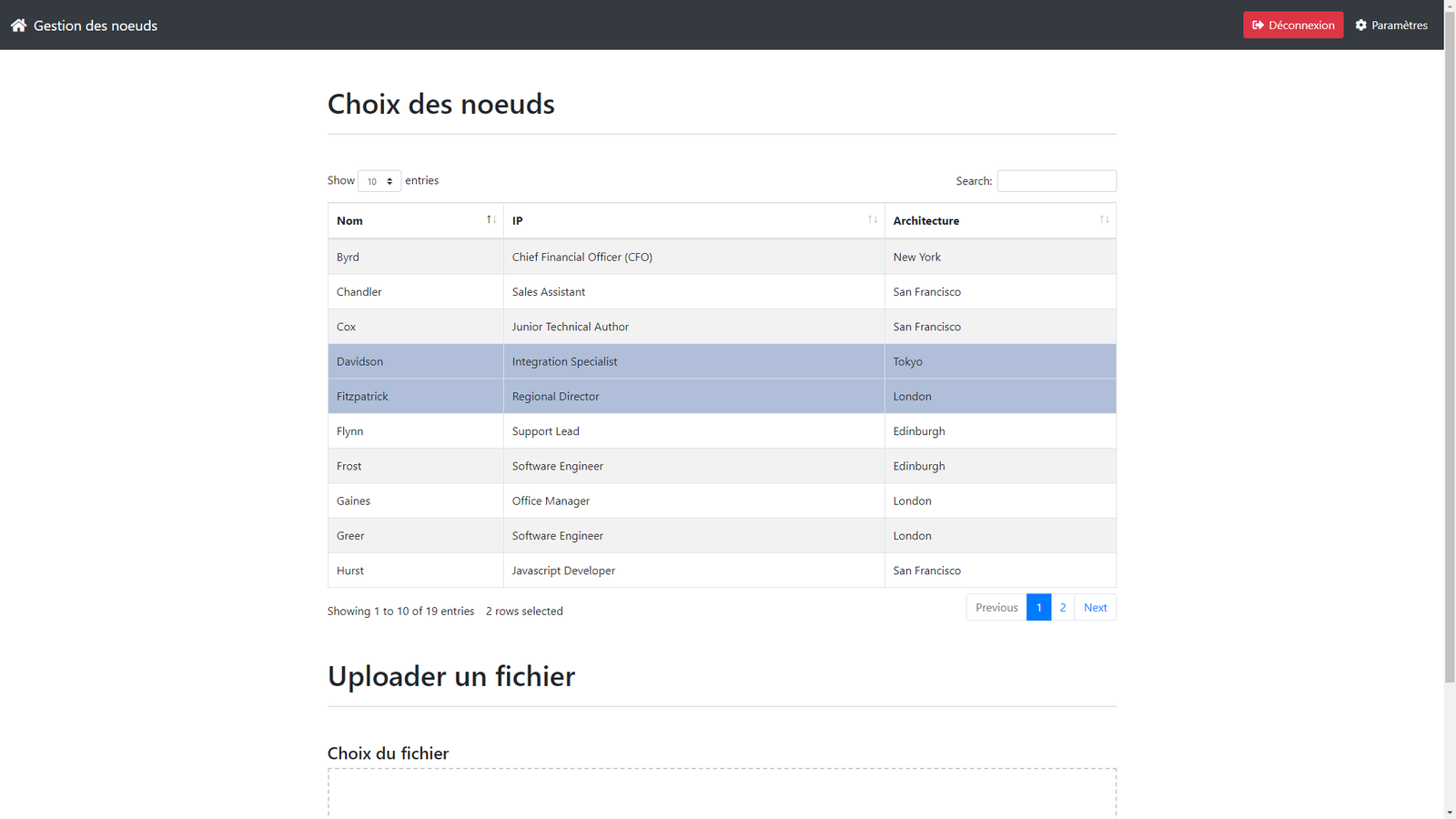Click the home icon in navbar
The height and width of the screenshot is (819, 1456).
tap(18, 25)
